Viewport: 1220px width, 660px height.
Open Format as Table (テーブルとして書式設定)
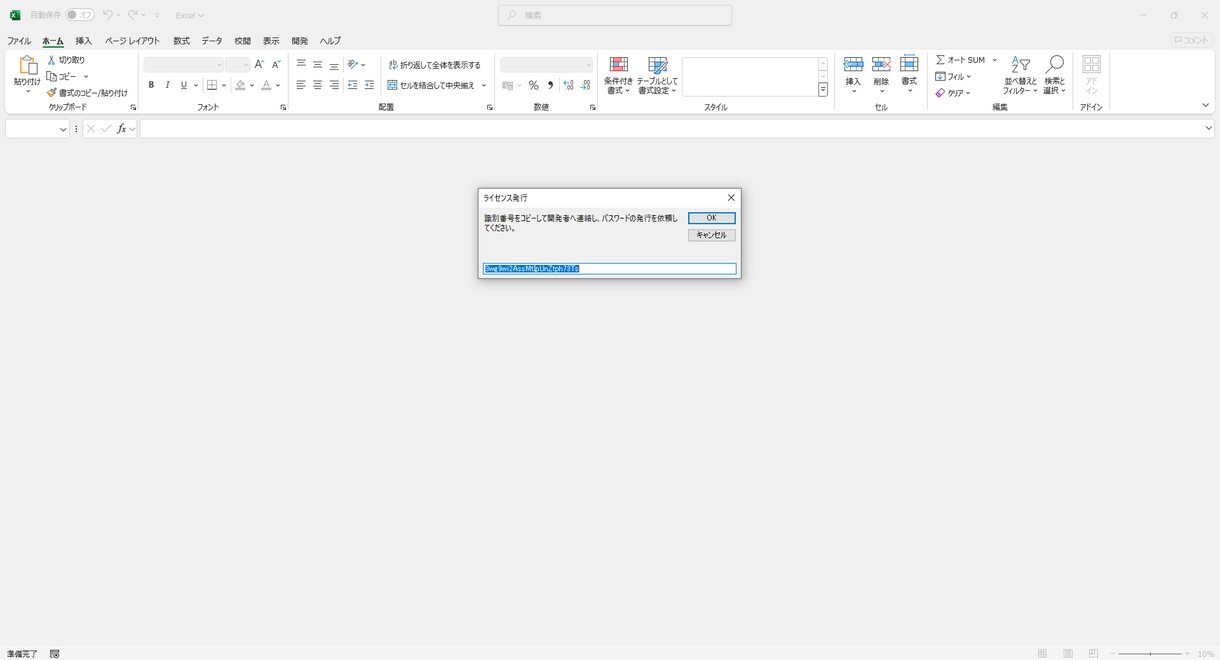(x=657, y=76)
